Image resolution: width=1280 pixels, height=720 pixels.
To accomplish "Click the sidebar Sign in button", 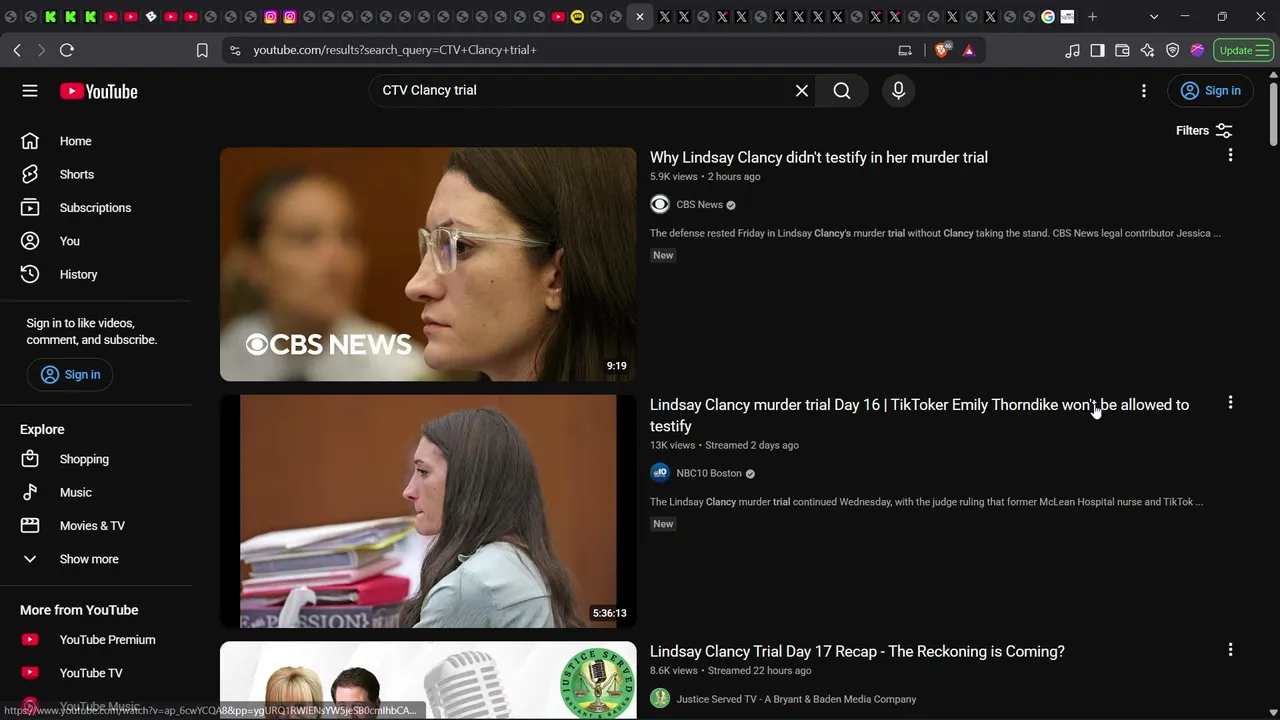I will [70, 375].
